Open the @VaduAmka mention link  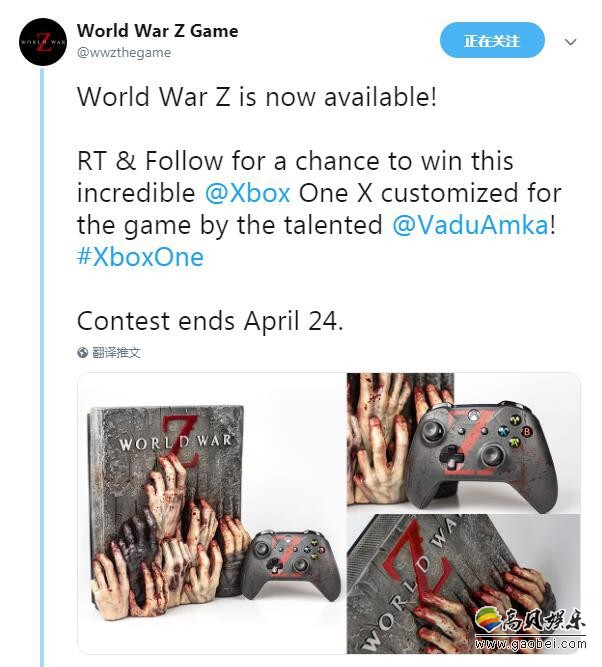click(x=470, y=225)
